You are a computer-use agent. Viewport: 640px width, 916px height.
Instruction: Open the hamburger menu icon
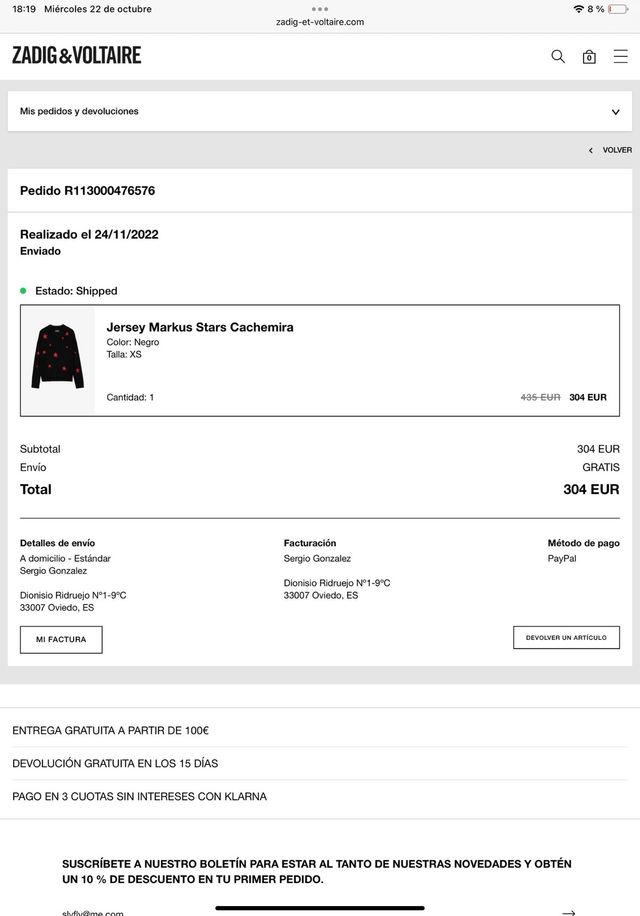point(621,56)
